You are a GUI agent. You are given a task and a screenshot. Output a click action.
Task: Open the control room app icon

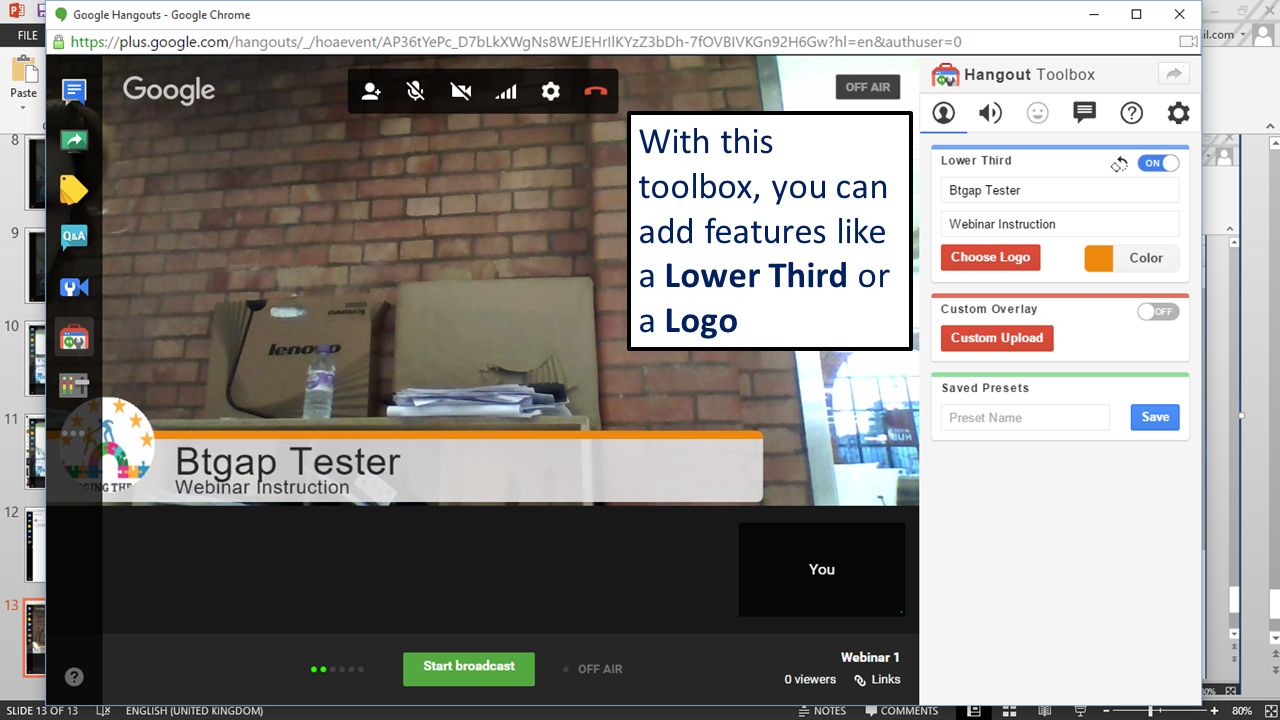coord(74,385)
